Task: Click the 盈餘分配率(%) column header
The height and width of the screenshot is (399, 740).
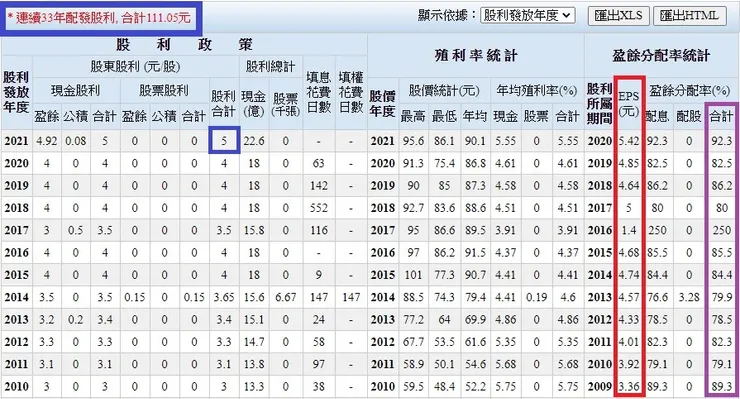Action: (x=690, y=90)
